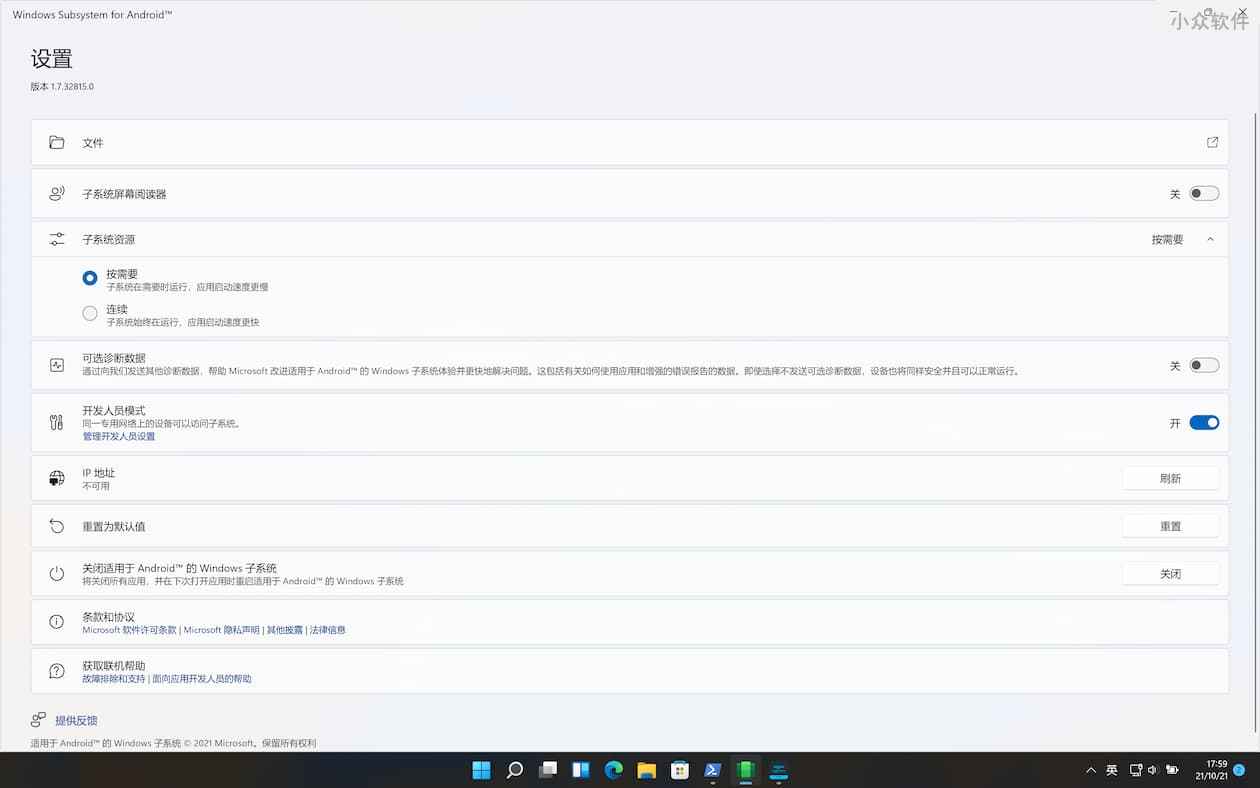Screen dimensions: 1260x788
Task: Select the 按需要 radio button
Action: 90,278
